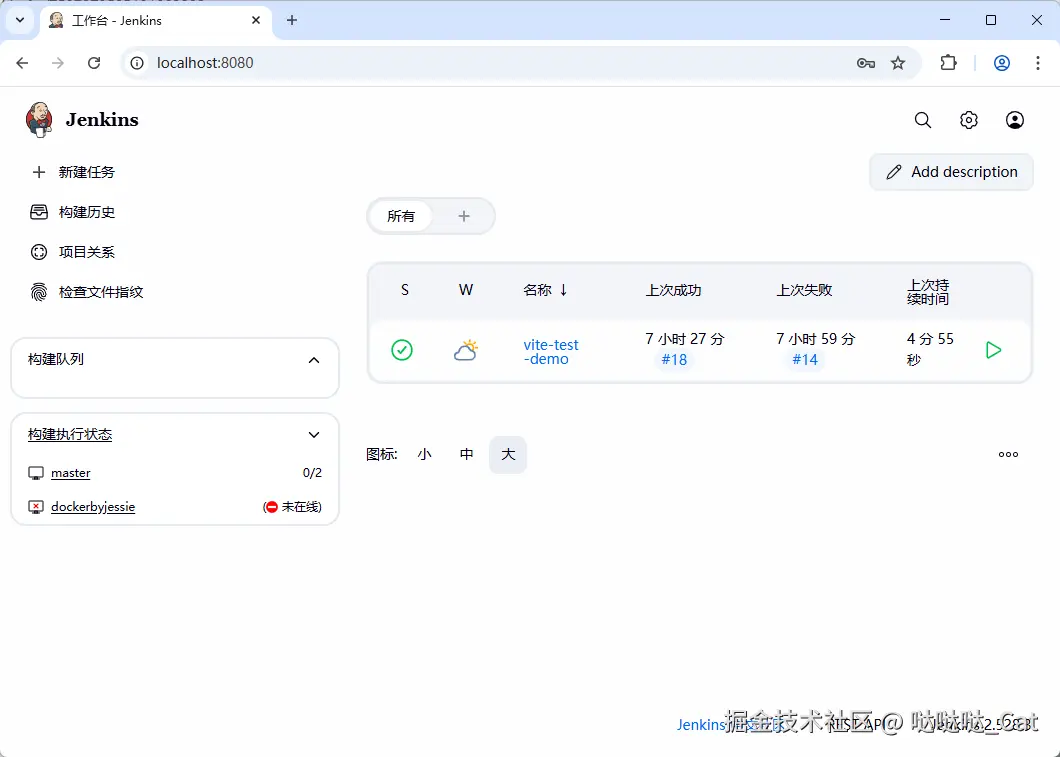Add a new view with the plus tab

(464, 216)
